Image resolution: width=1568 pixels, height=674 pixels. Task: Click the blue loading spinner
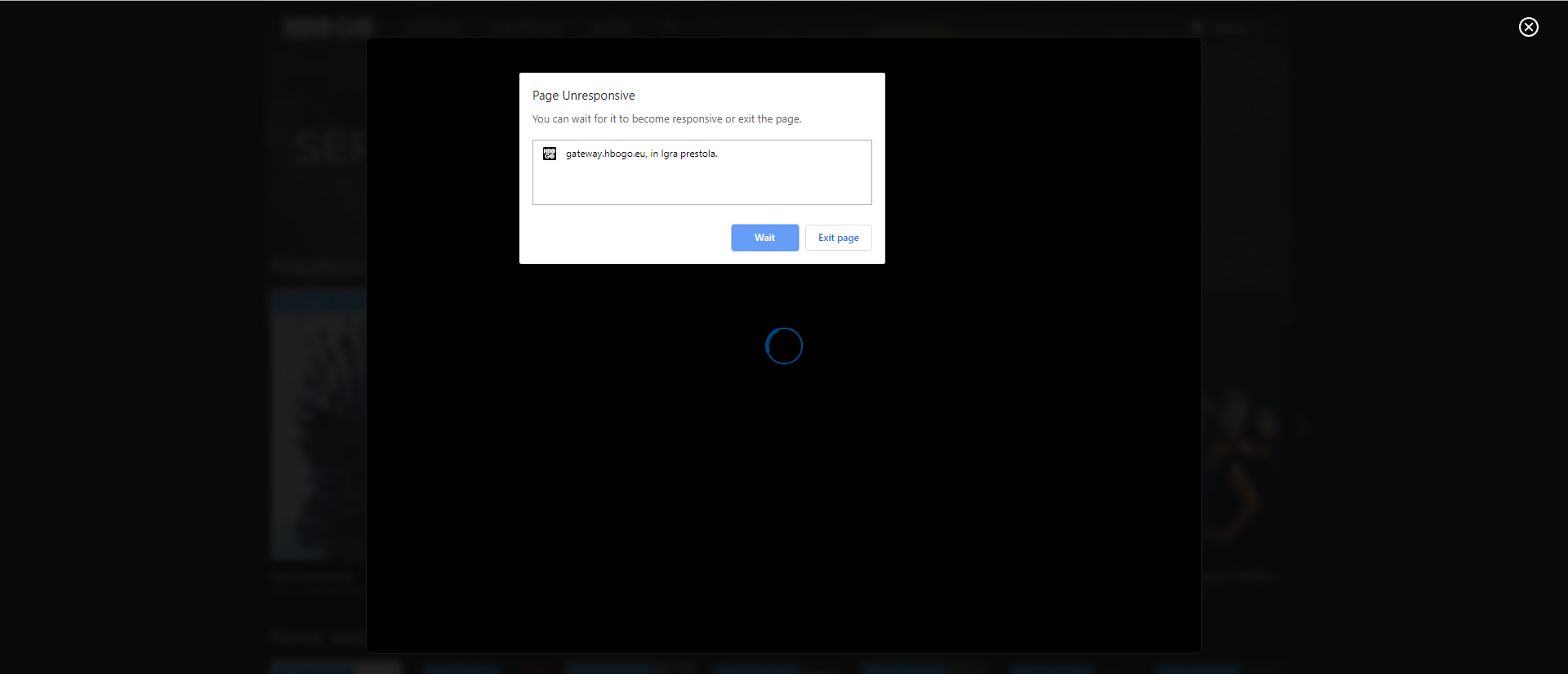click(x=784, y=346)
